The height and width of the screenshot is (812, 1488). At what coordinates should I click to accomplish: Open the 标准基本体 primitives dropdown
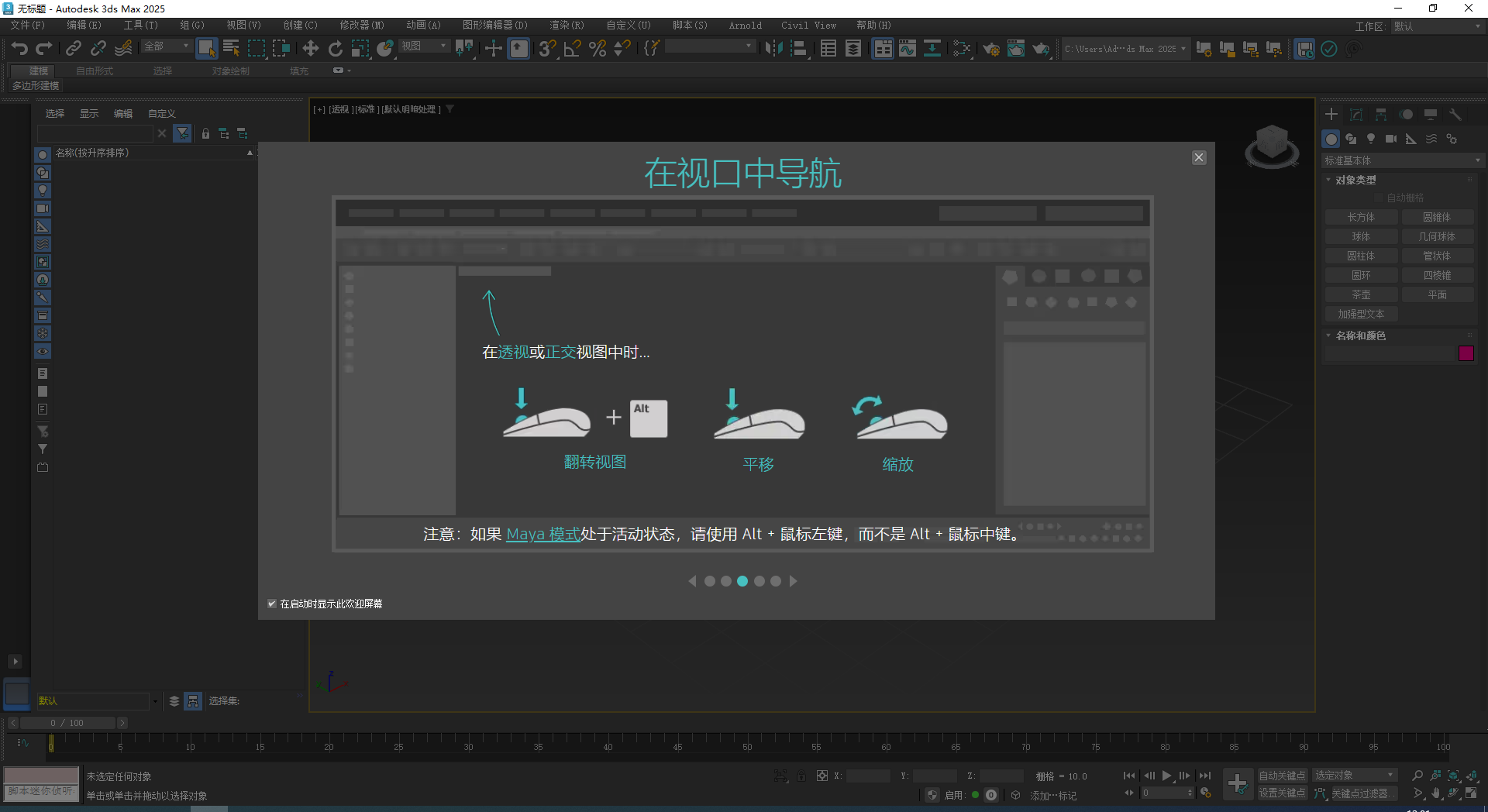1403,160
